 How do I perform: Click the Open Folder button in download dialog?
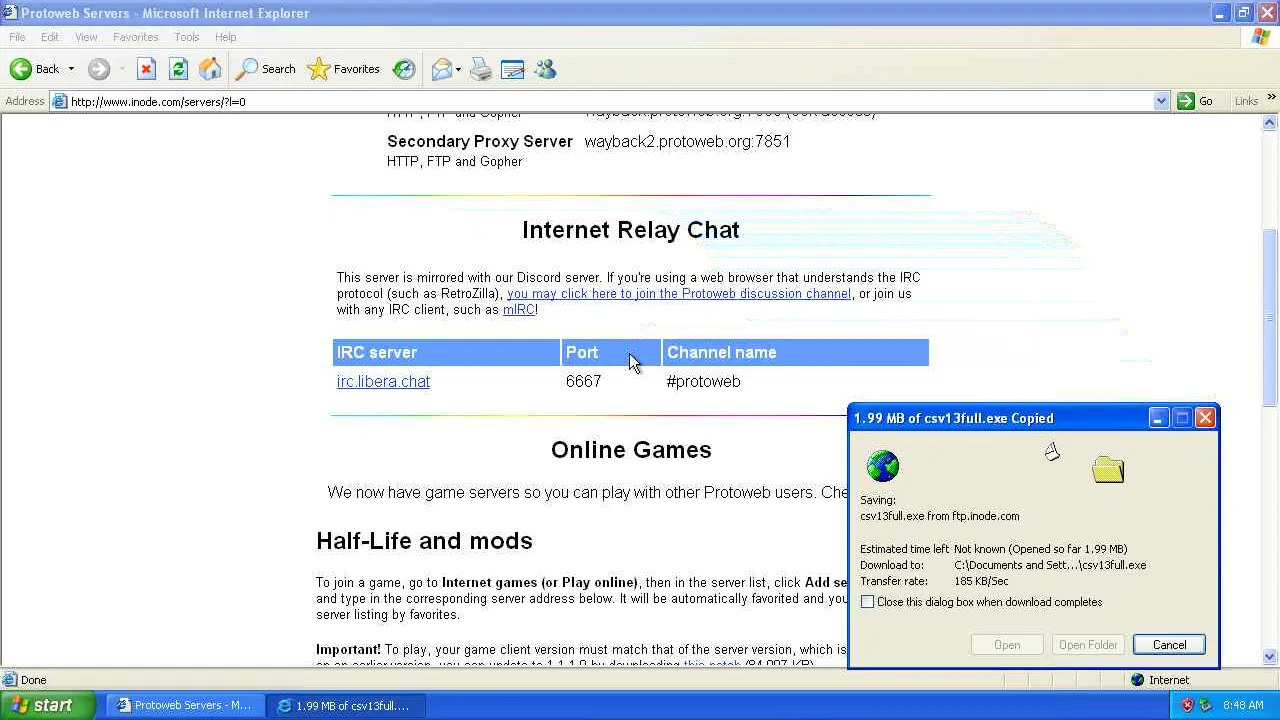1088,645
